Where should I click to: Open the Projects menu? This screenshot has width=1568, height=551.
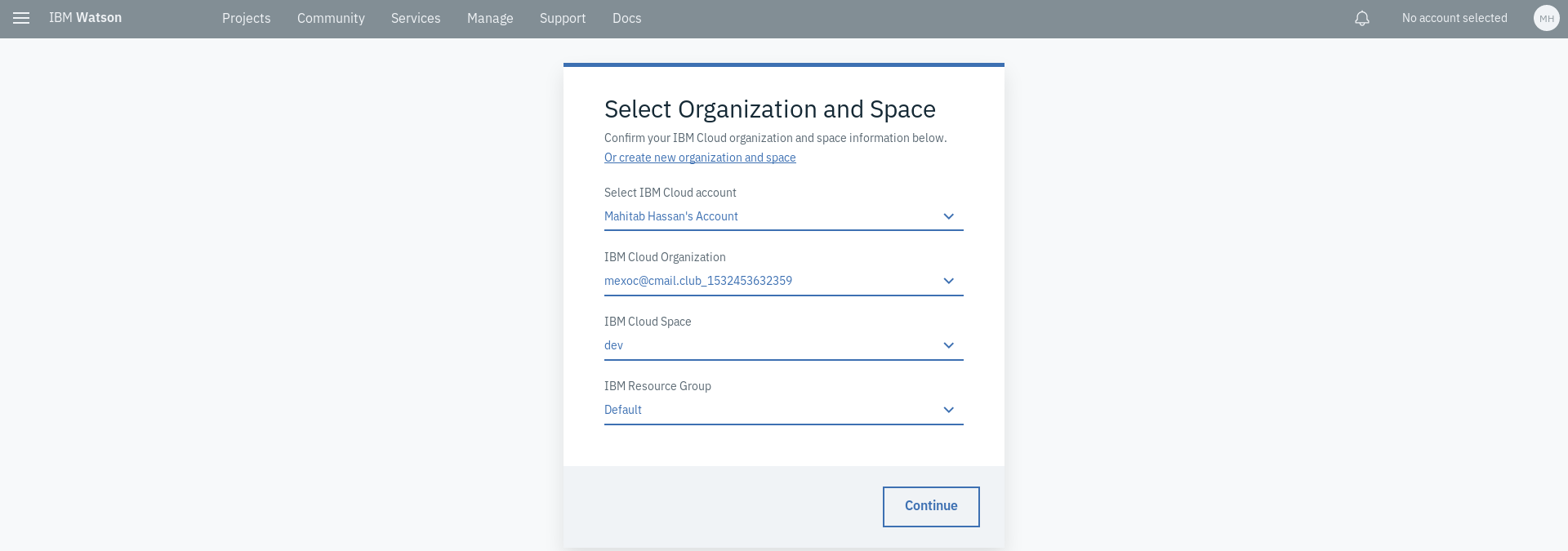[246, 18]
